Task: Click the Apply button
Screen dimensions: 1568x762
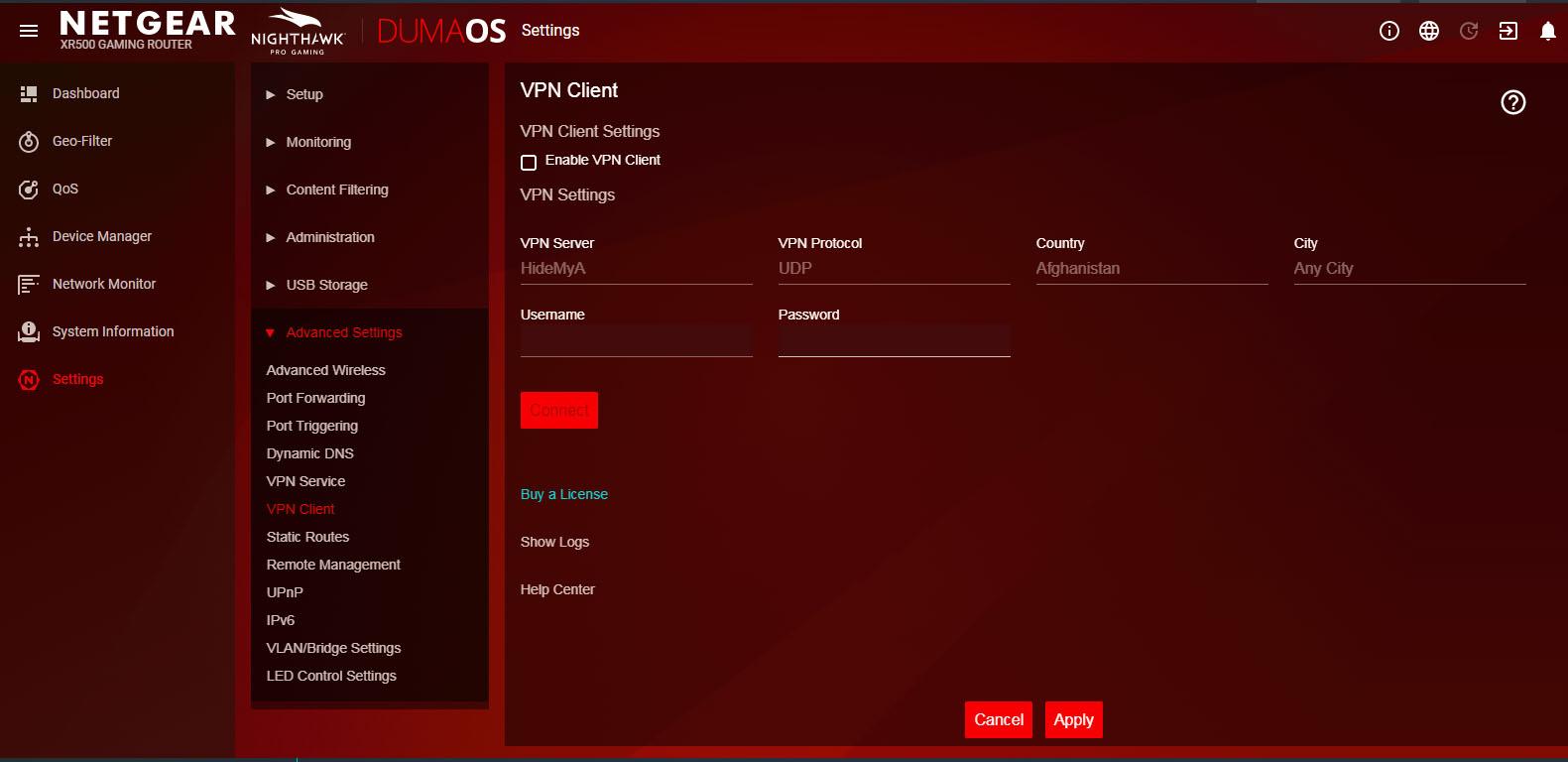Action: tap(1073, 720)
